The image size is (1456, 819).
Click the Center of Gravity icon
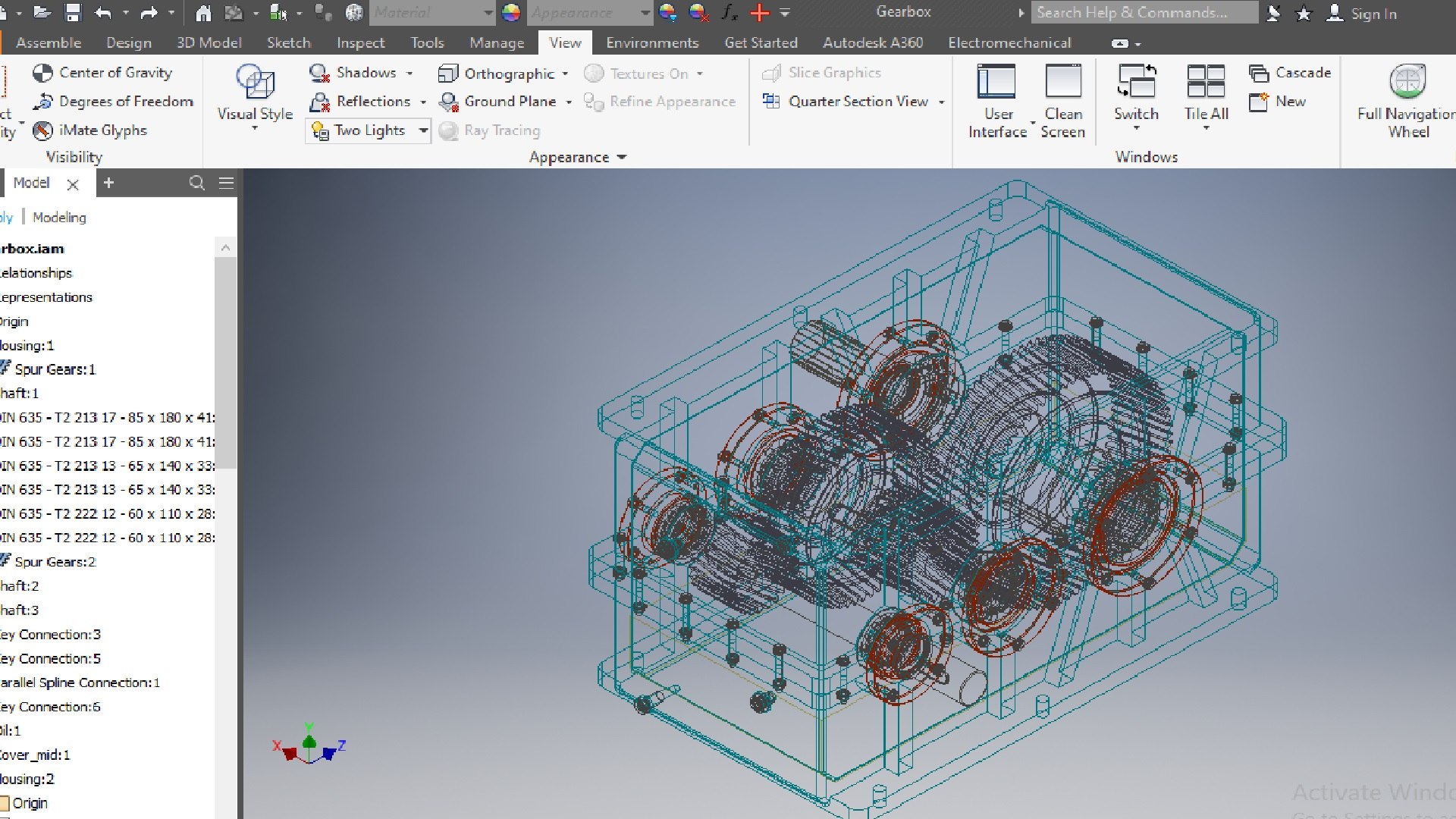click(x=43, y=73)
